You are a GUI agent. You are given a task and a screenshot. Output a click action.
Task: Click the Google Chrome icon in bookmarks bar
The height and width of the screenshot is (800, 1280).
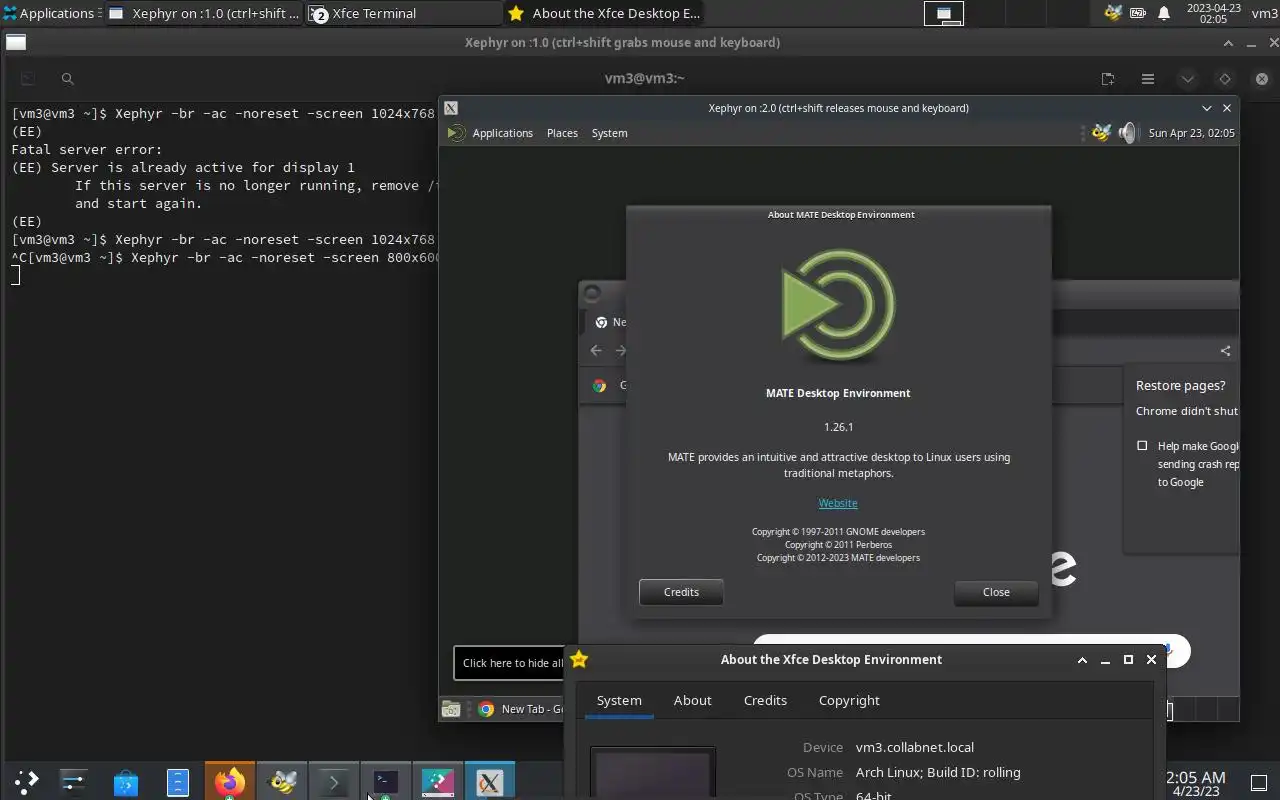click(x=599, y=385)
